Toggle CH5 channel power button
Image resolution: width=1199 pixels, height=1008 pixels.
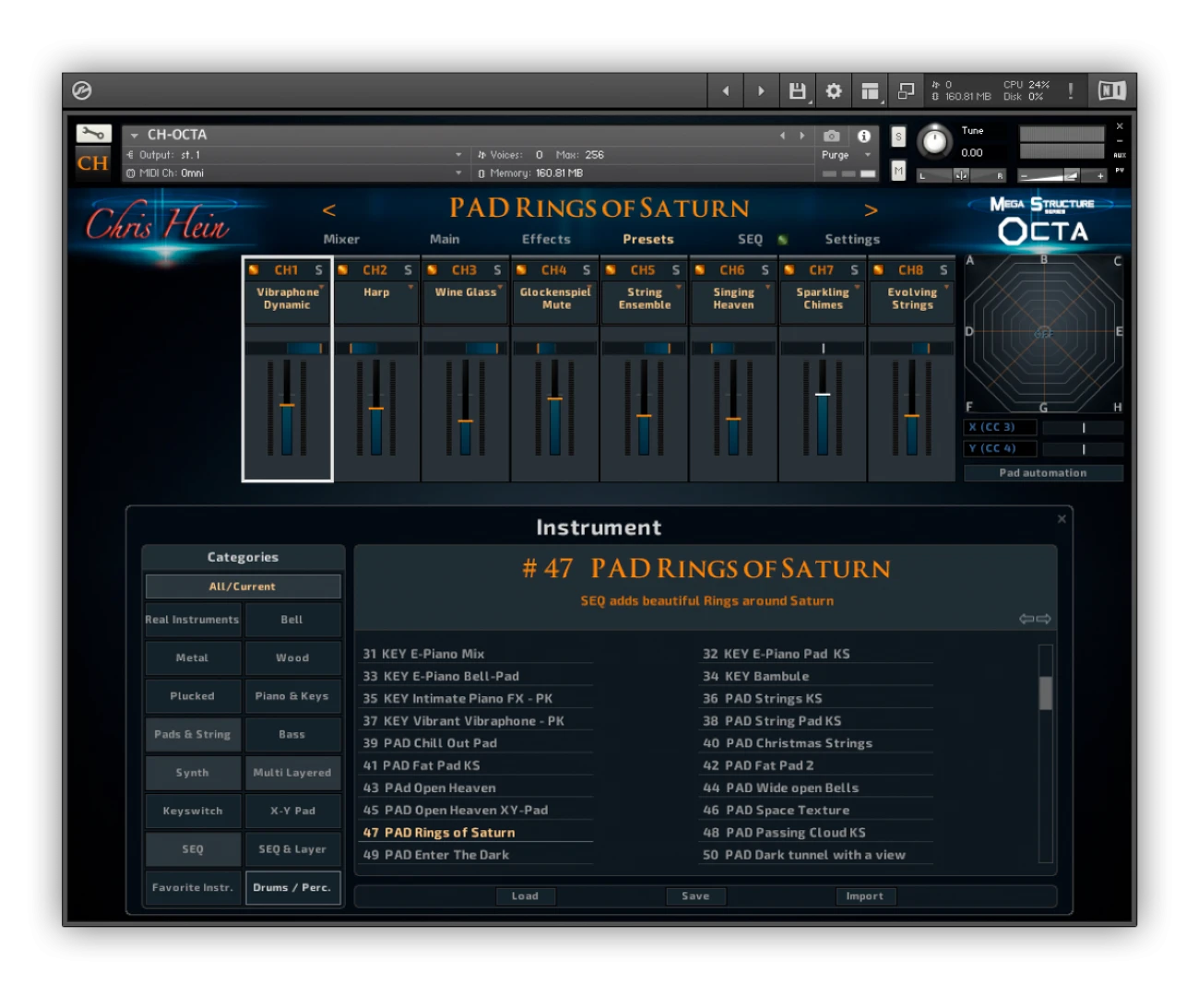(x=611, y=270)
